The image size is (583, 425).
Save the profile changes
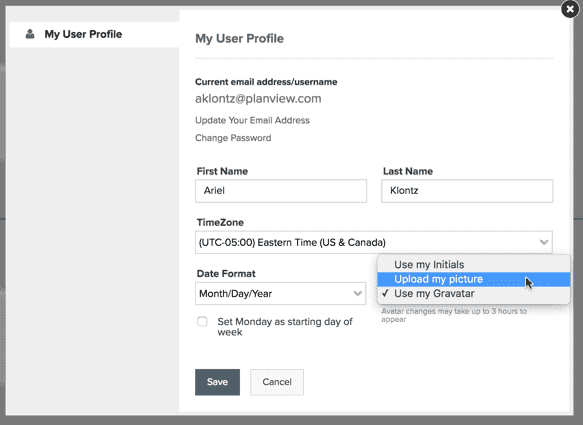coord(218,382)
